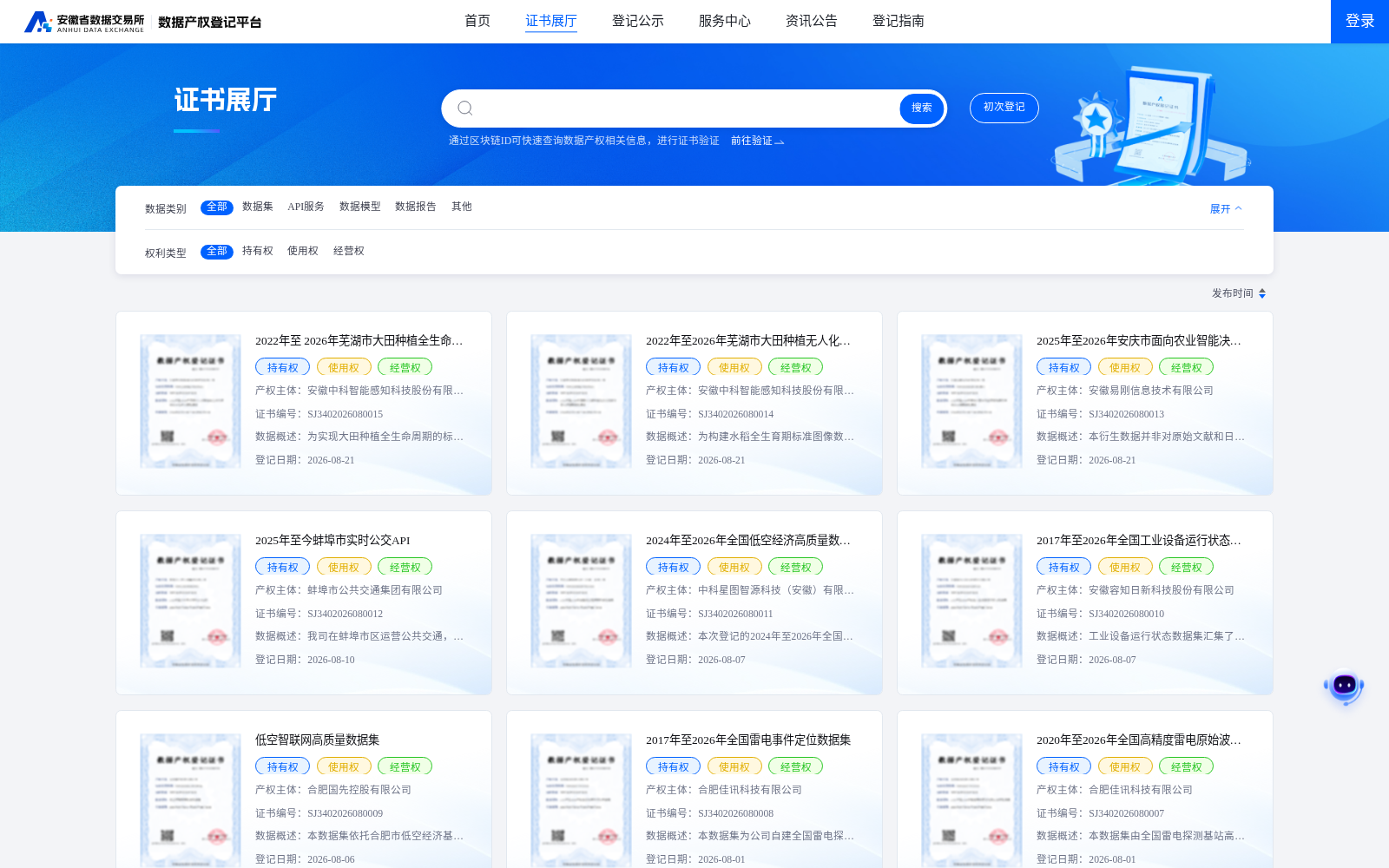Click text 登记日期: 2026-08-10

coord(305,660)
